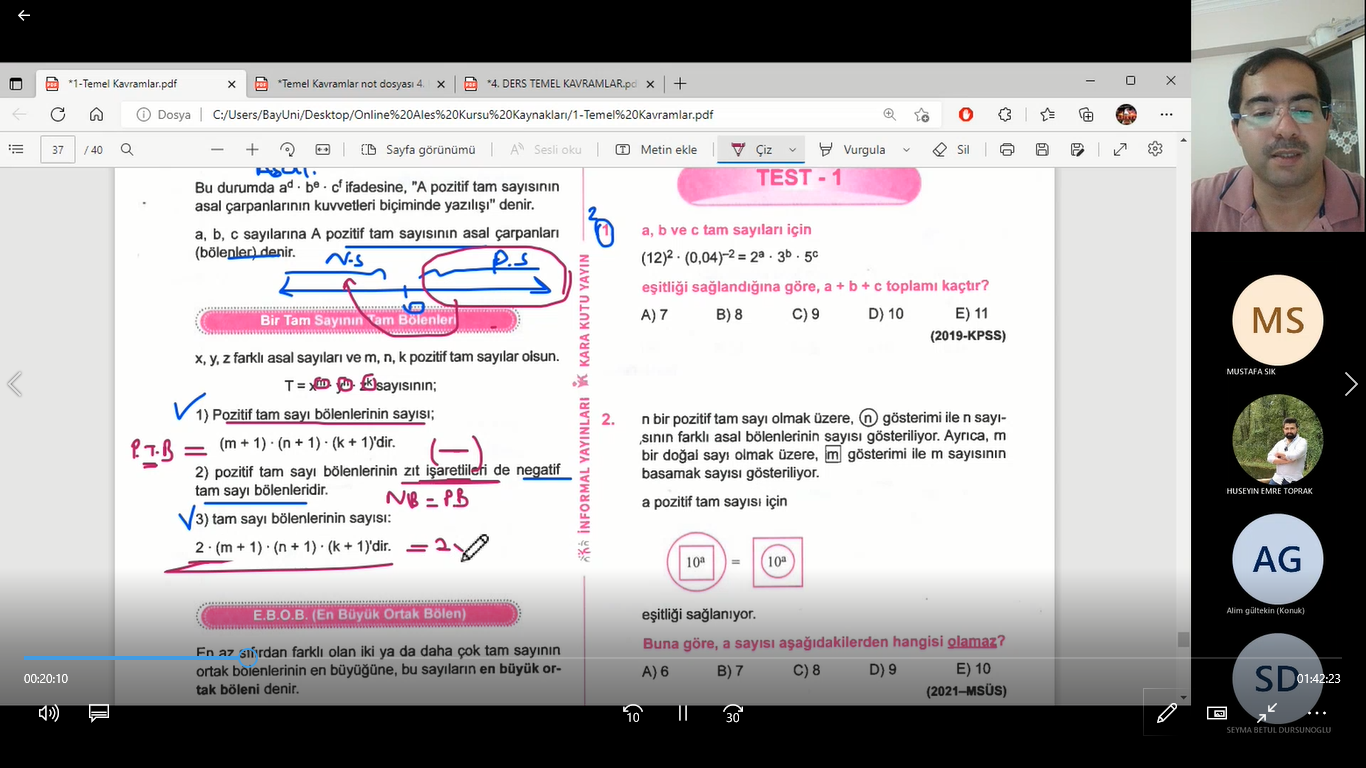Open Sayfa görünümü page view options

click(x=419, y=149)
